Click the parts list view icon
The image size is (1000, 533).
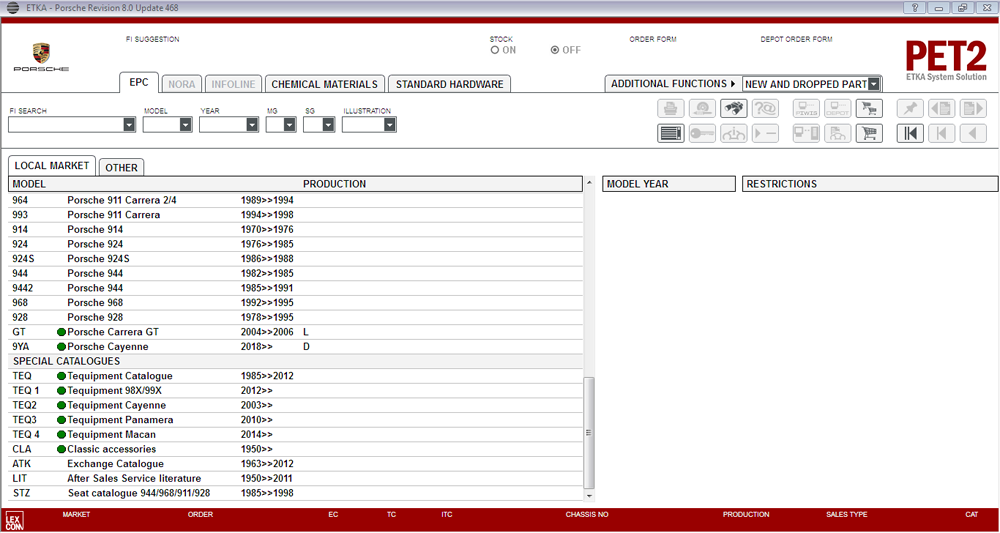(670, 133)
